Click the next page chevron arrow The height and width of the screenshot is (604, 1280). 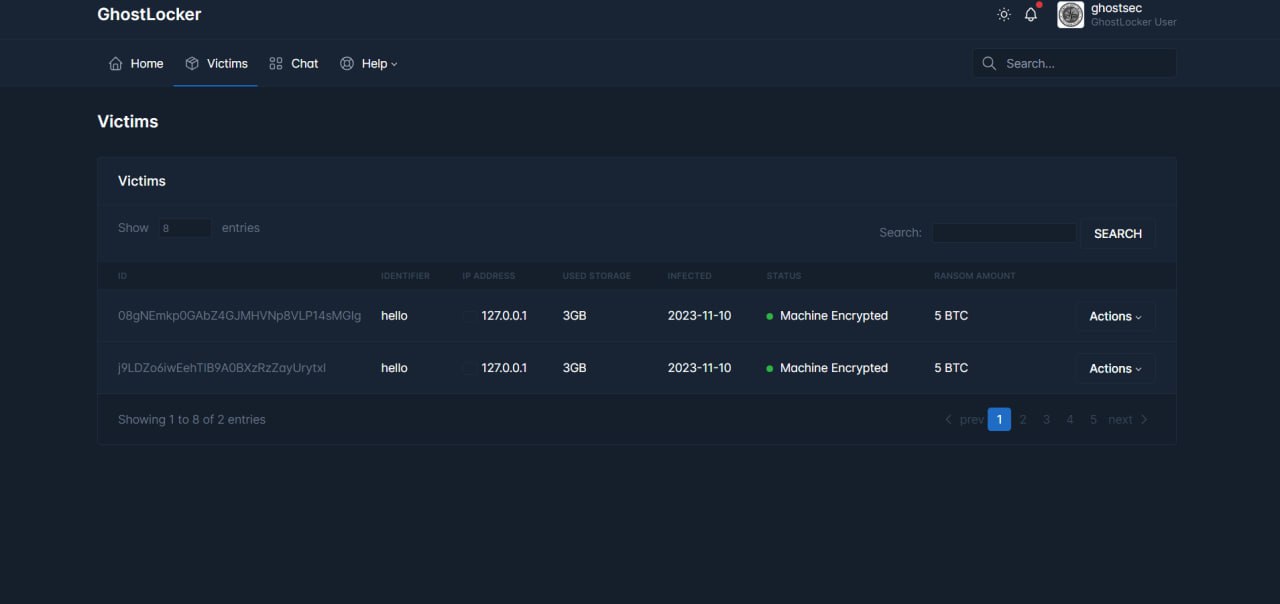1144,420
